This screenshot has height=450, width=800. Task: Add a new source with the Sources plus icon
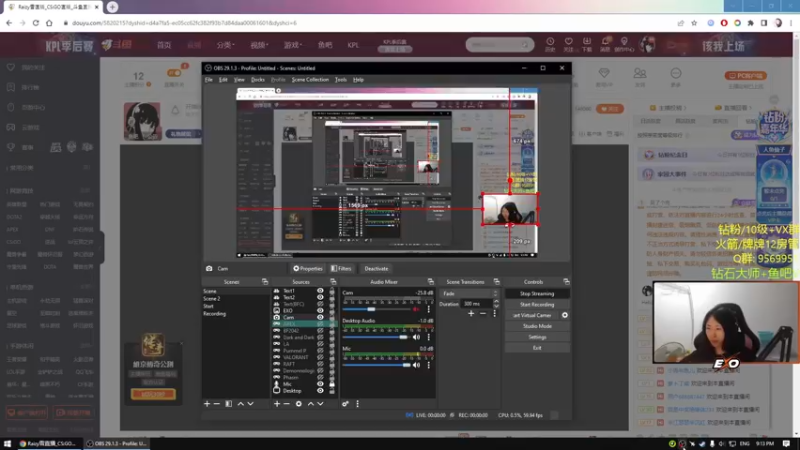[x=277, y=404]
